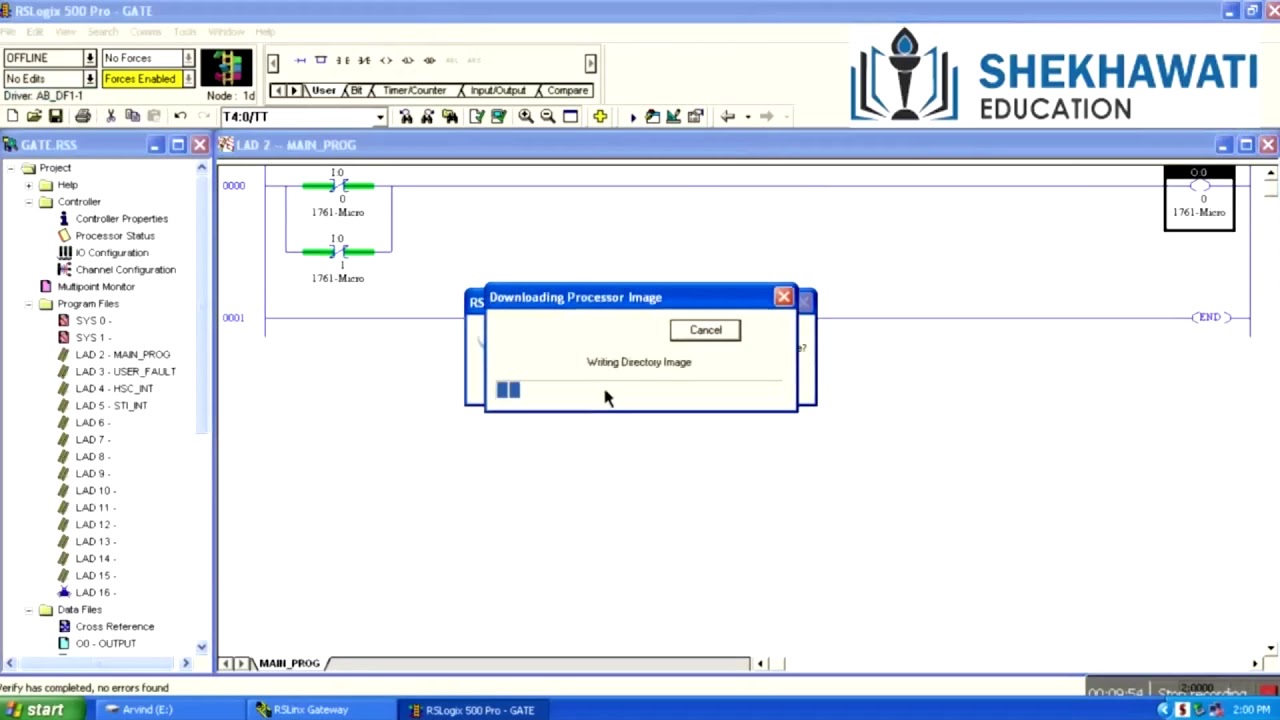This screenshot has height=720, width=1280.
Task: Open LAD 2 - MAIN_PROG in tree
Action: coord(122,355)
